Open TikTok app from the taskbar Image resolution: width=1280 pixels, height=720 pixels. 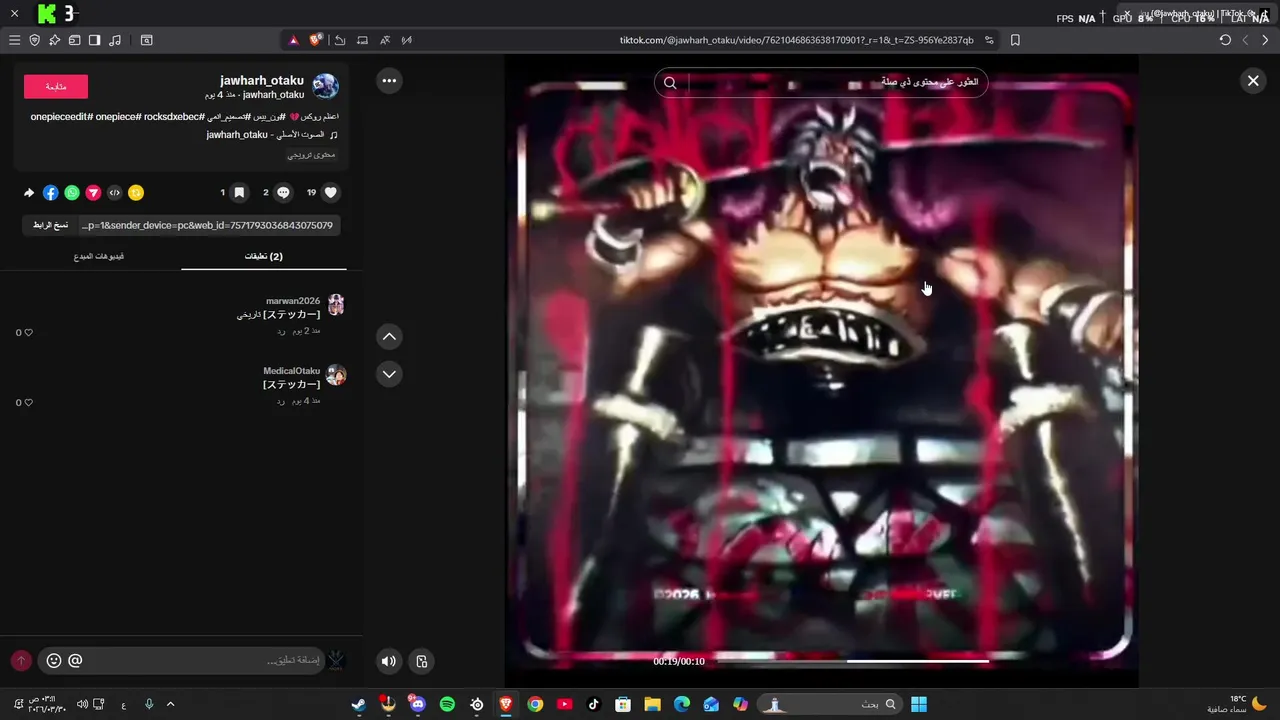tap(594, 704)
